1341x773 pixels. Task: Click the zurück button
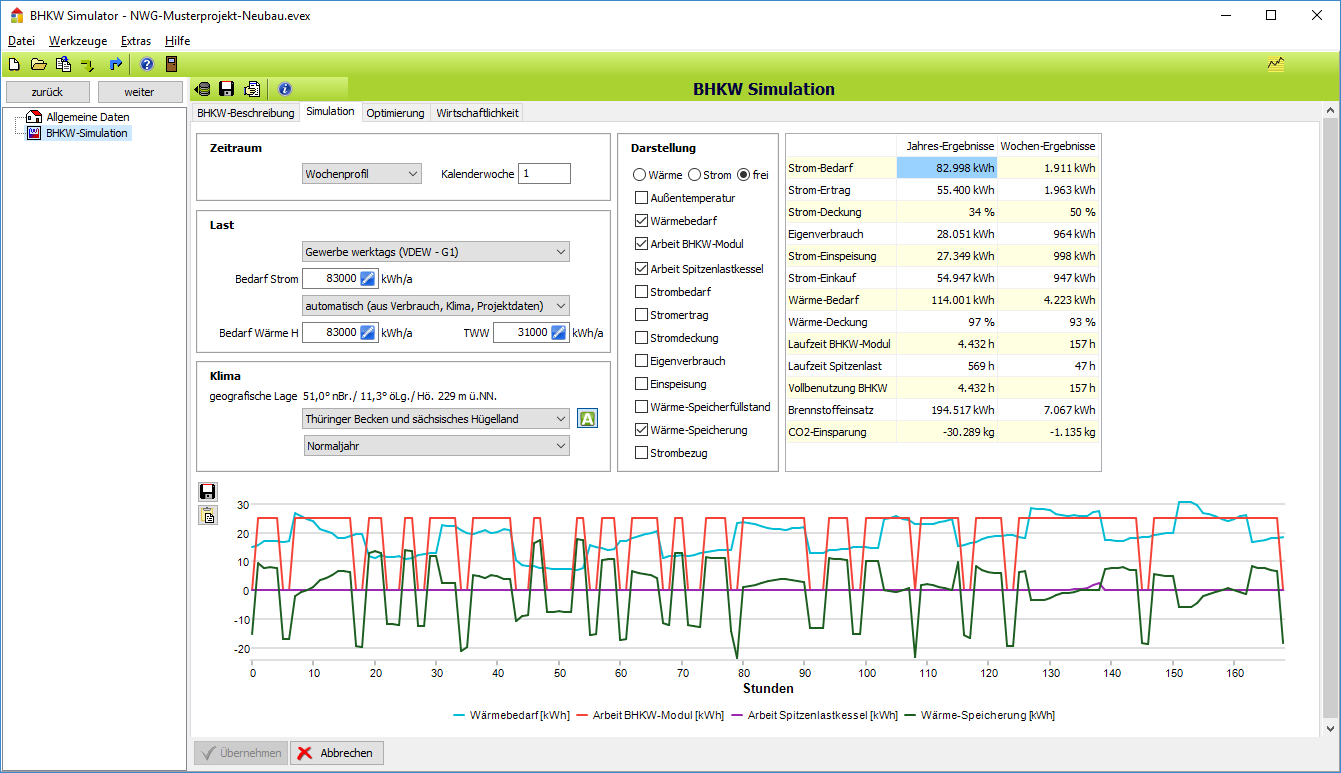[x=46, y=92]
